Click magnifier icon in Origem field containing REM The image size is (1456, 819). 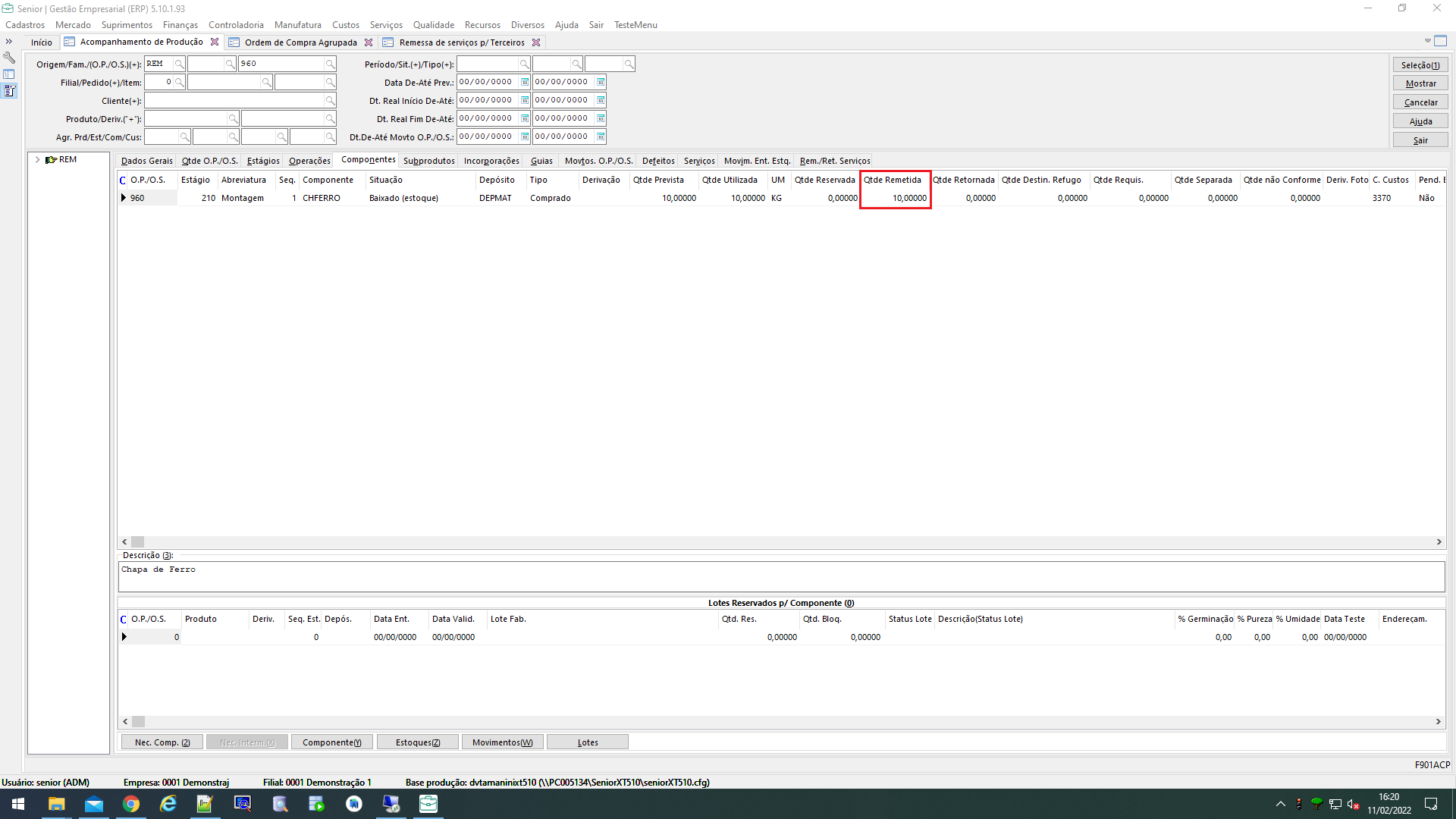point(179,64)
